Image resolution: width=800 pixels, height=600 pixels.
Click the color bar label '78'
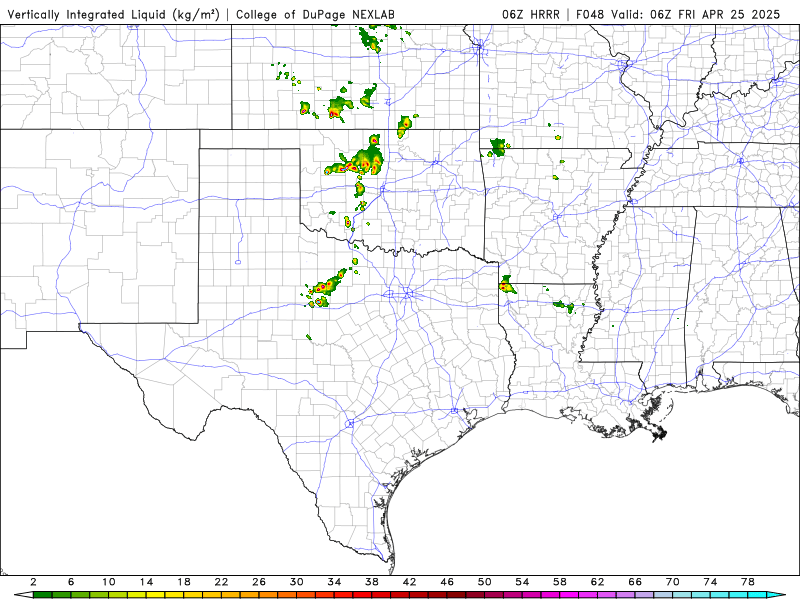click(748, 582)
